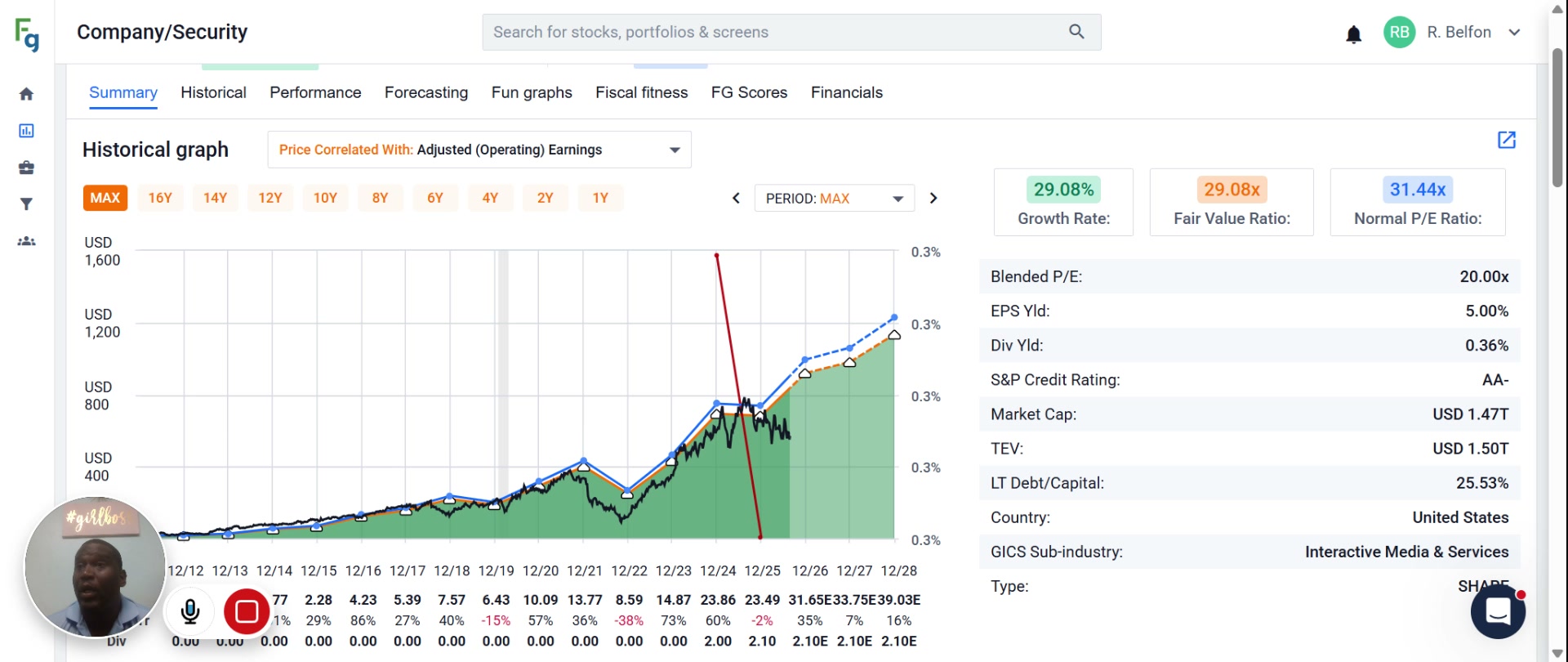Select the 10Y time range
The image size is (1568, 662).
325,198
